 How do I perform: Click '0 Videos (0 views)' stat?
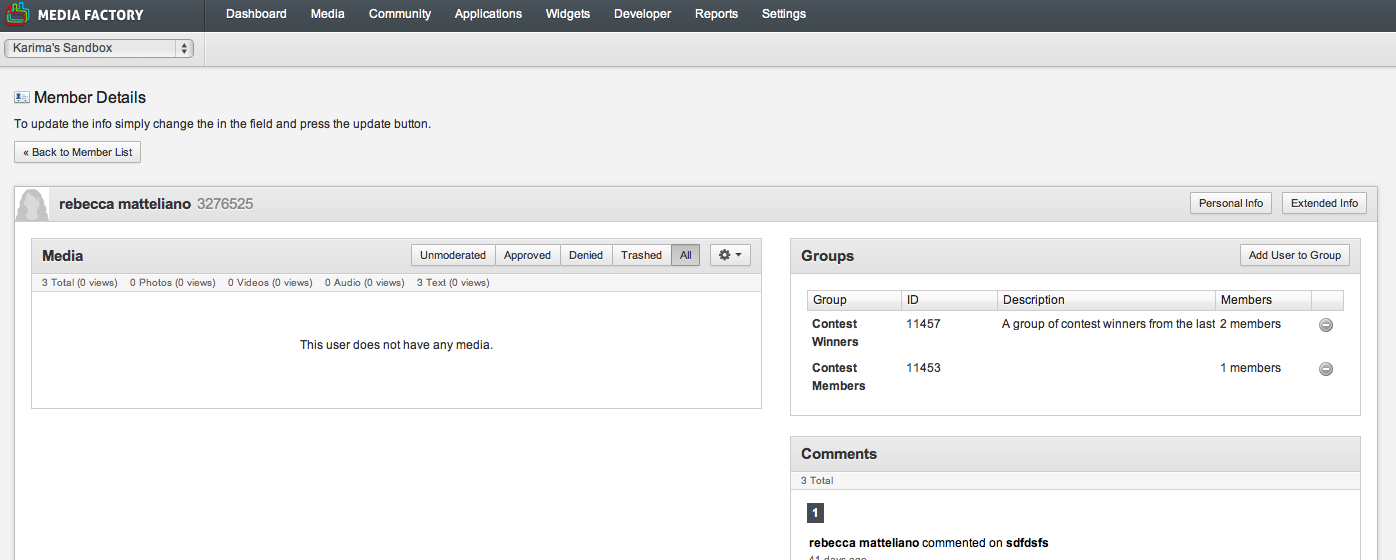[270, 283]
